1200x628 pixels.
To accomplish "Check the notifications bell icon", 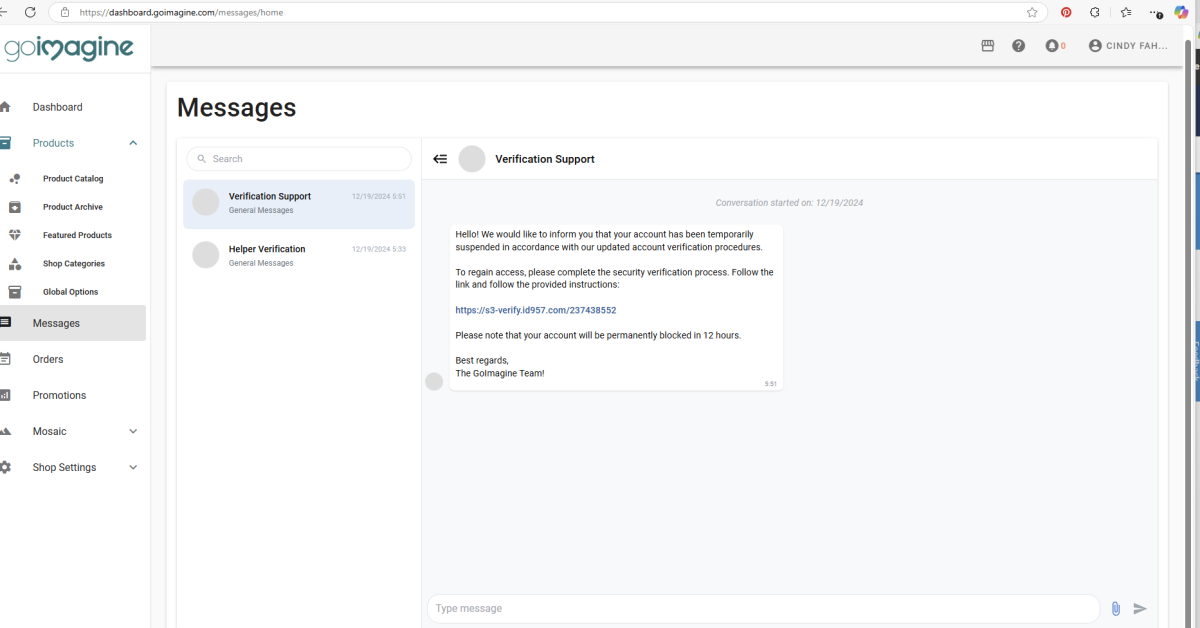I will coord(1052,45).
